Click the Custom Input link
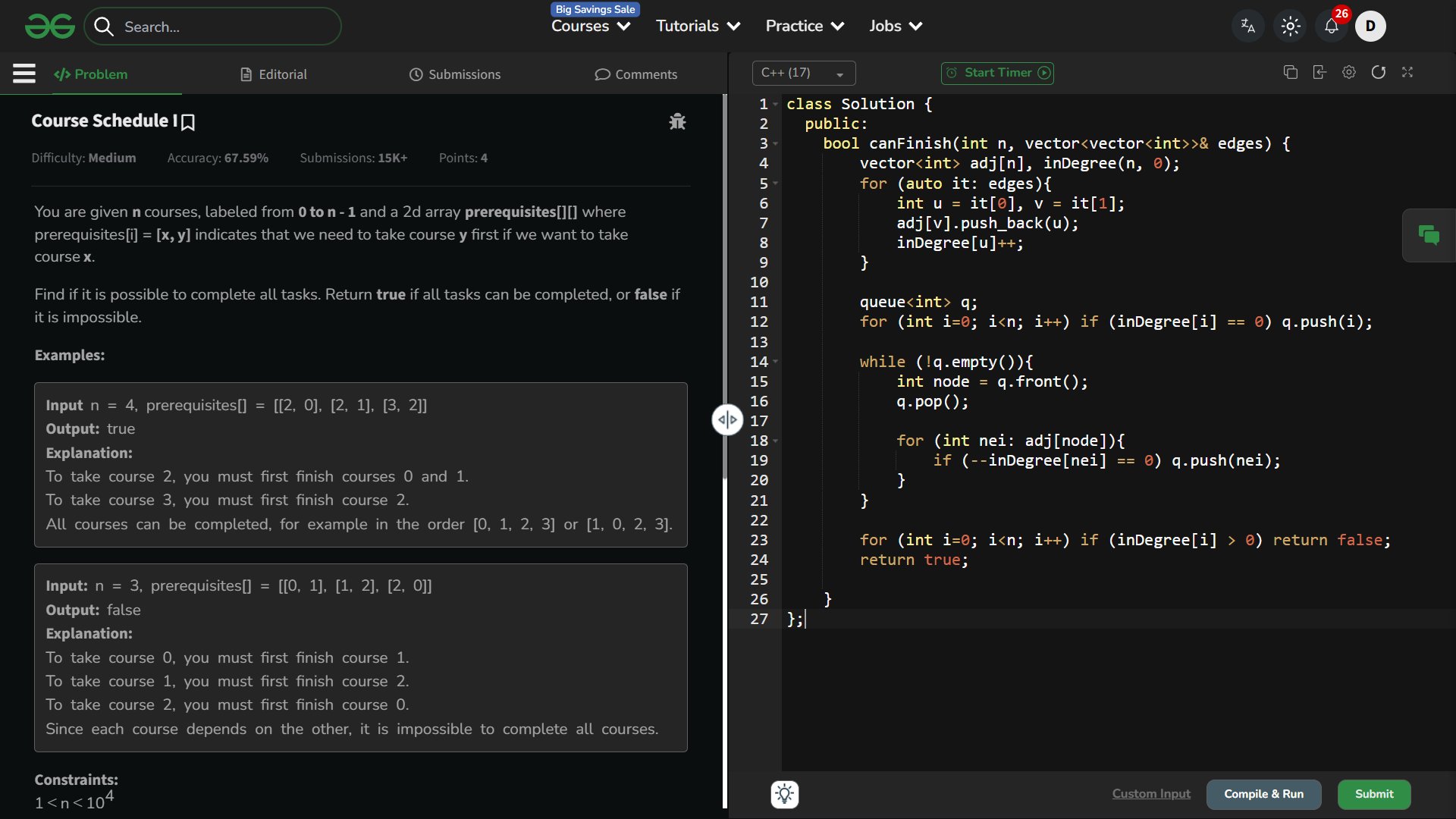The height and width of the screenshot is (819, 1456). (x=1150, y=794)
